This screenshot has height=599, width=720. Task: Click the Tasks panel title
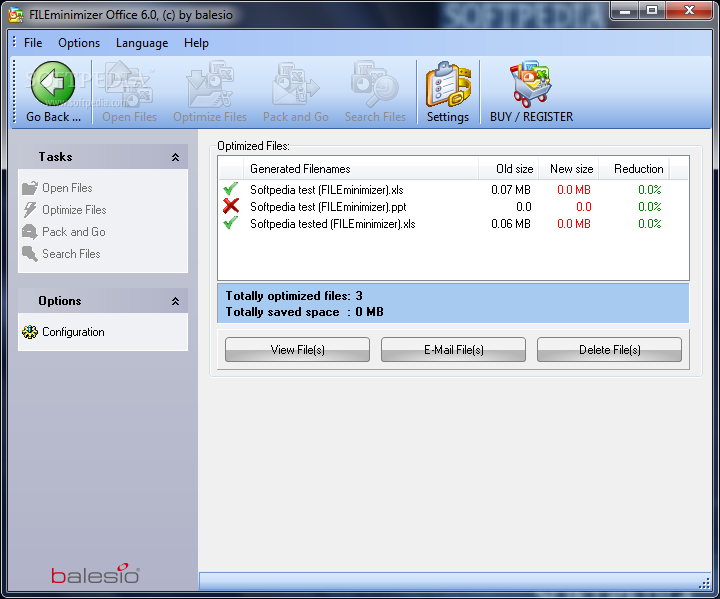55,157
